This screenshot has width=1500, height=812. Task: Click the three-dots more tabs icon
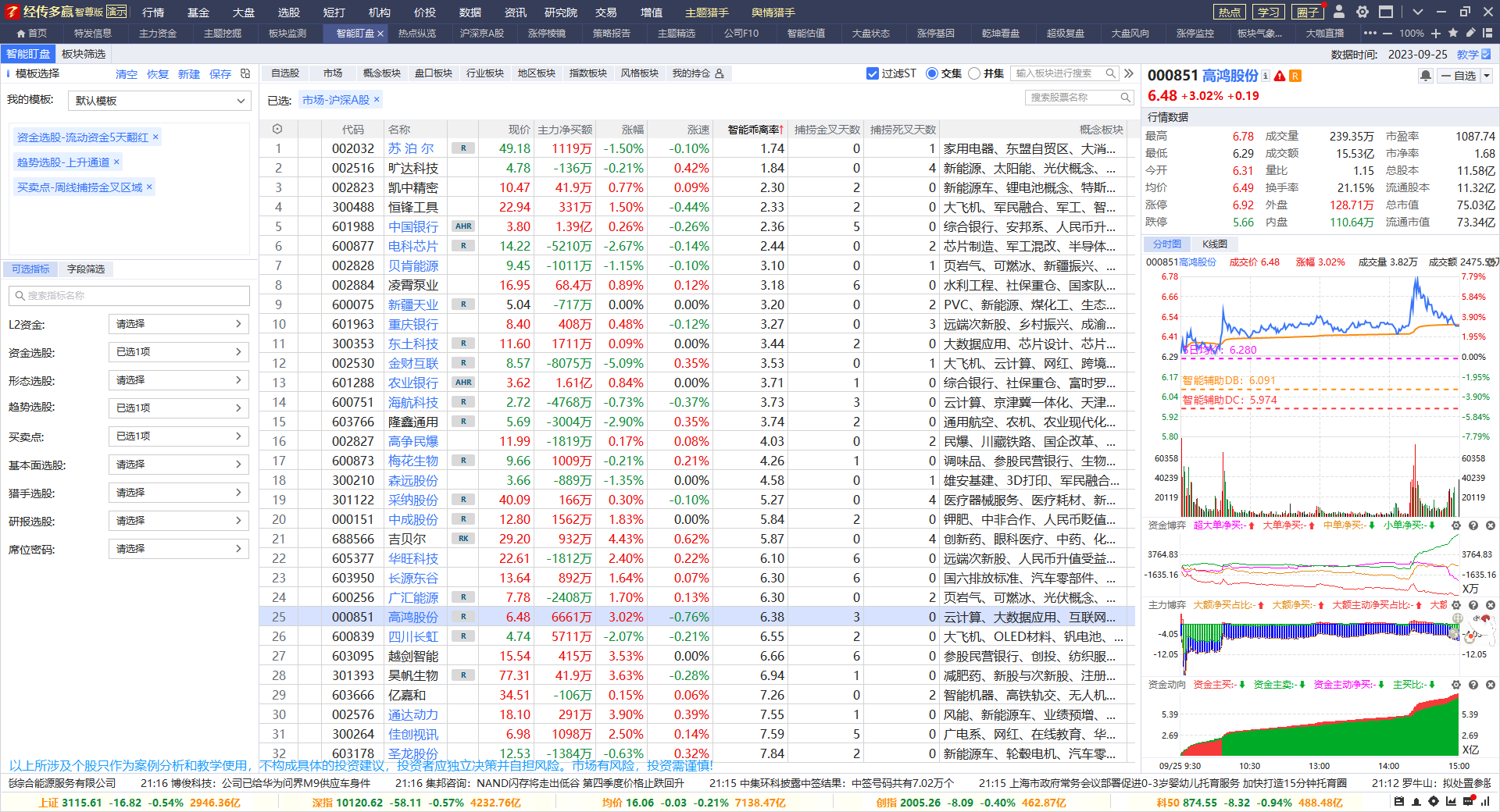[1370, 34]
